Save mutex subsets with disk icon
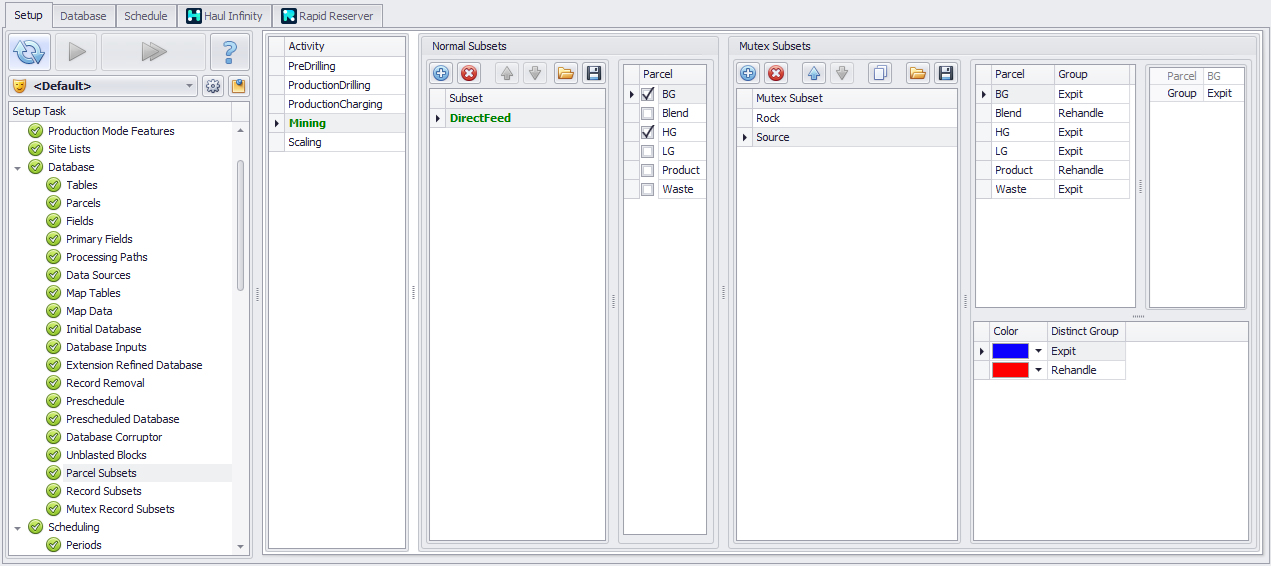This screenshot has width=1271, height=566. click(x=945, y=73)
